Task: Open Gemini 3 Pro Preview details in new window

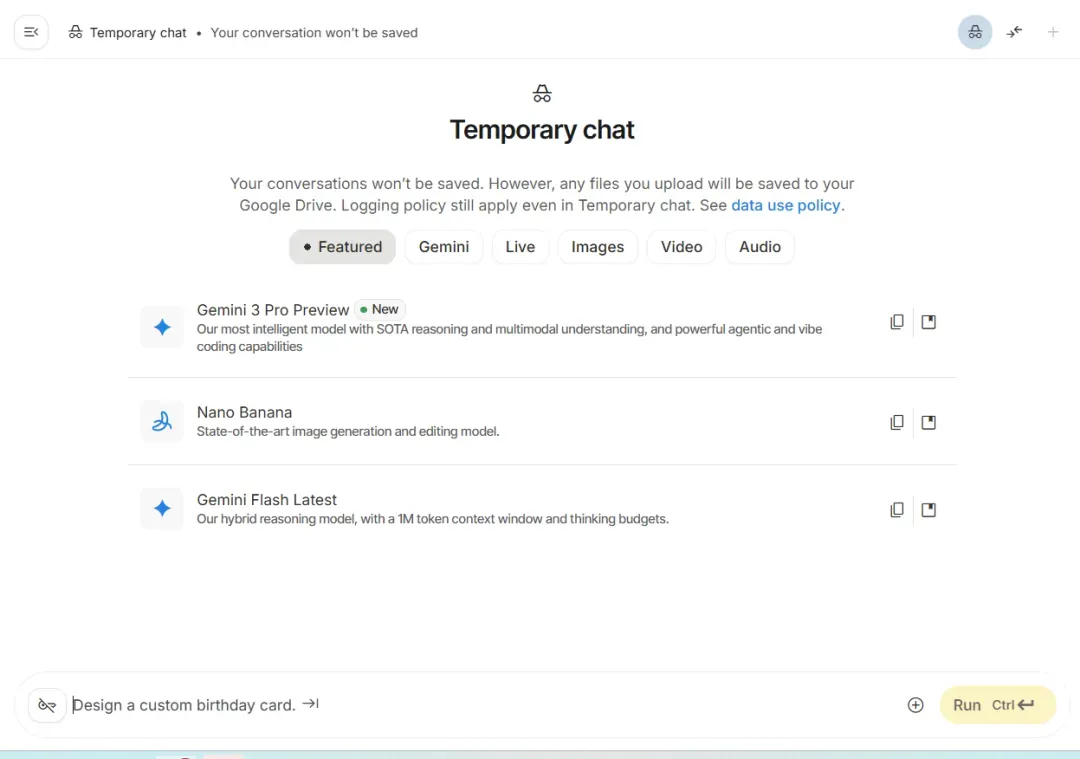Action: [x=928, y=322]
